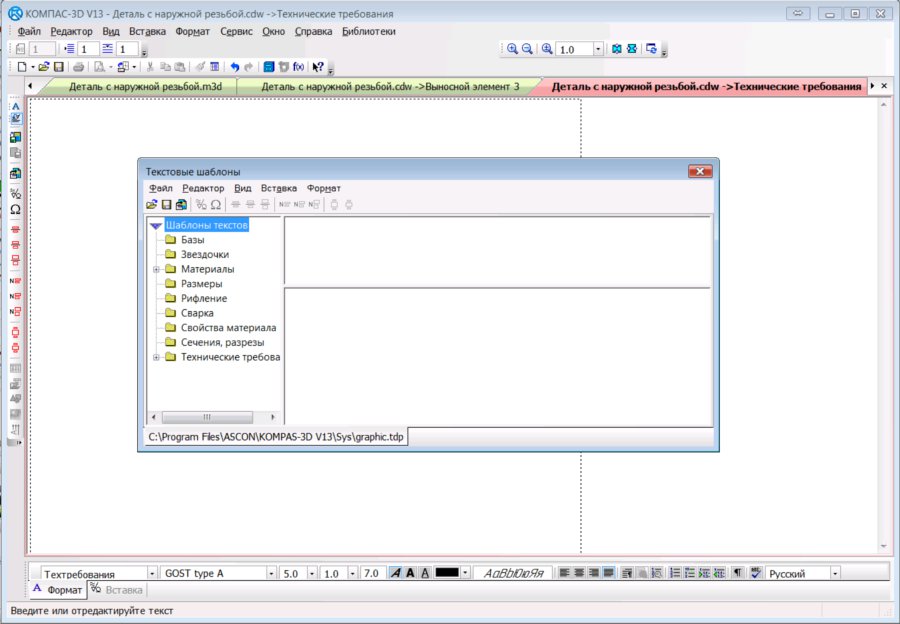Image resolution: width=900 pixels, height=624 pixels.
Task: Save the drawing using main toolbar diskette icon
Action: (x=58, y=67)
